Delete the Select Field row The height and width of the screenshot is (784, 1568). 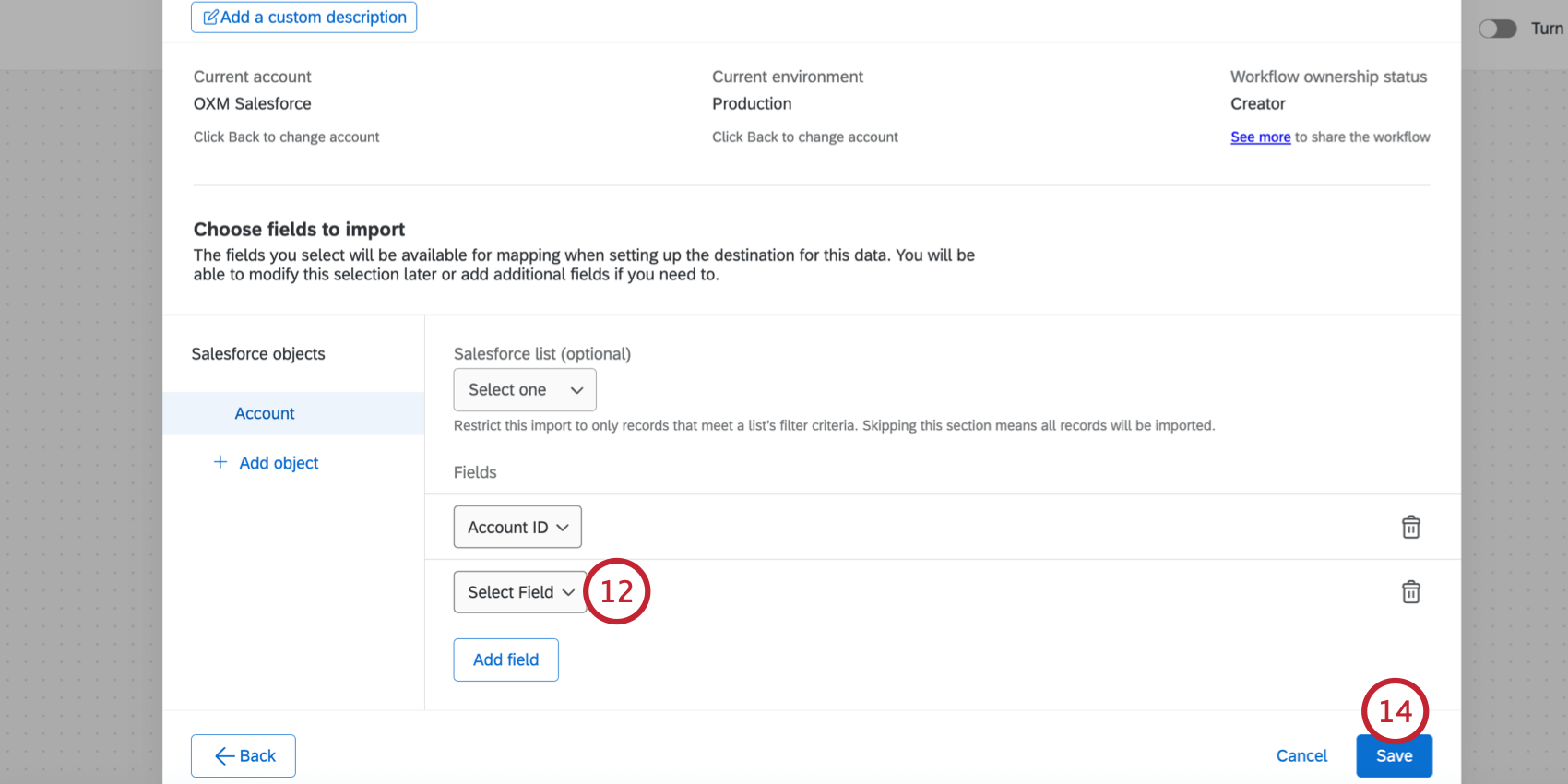(x=1410, y=591)
